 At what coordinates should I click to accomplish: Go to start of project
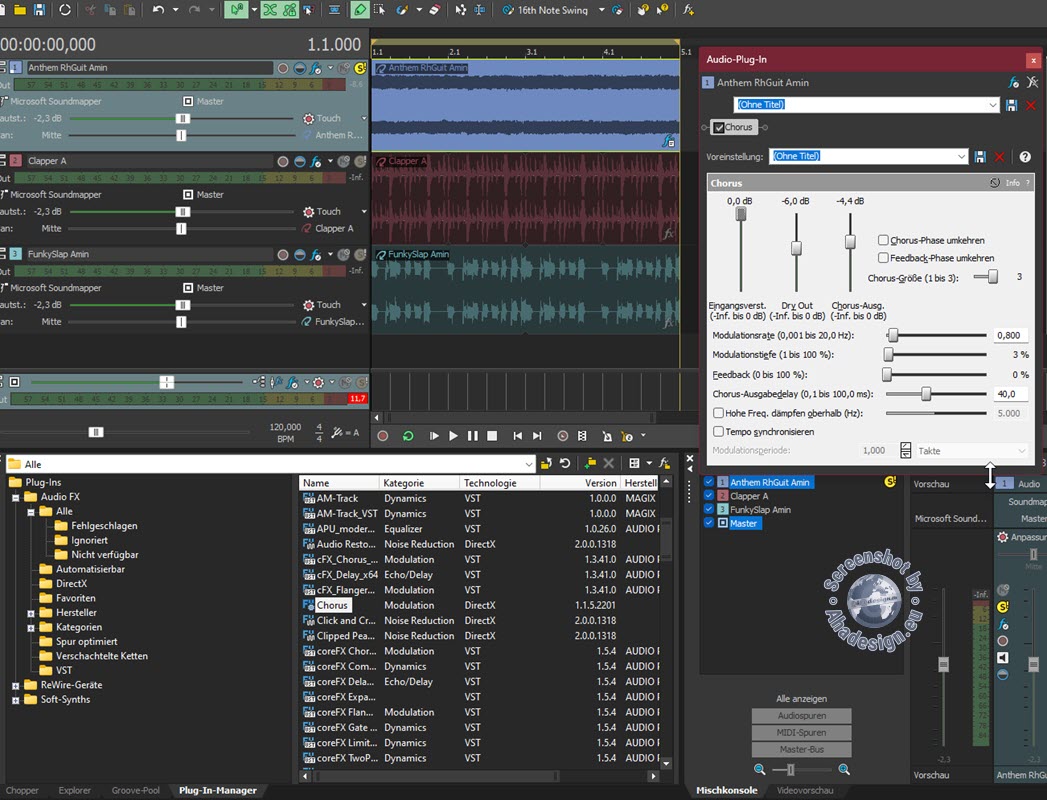pos(517,436)
